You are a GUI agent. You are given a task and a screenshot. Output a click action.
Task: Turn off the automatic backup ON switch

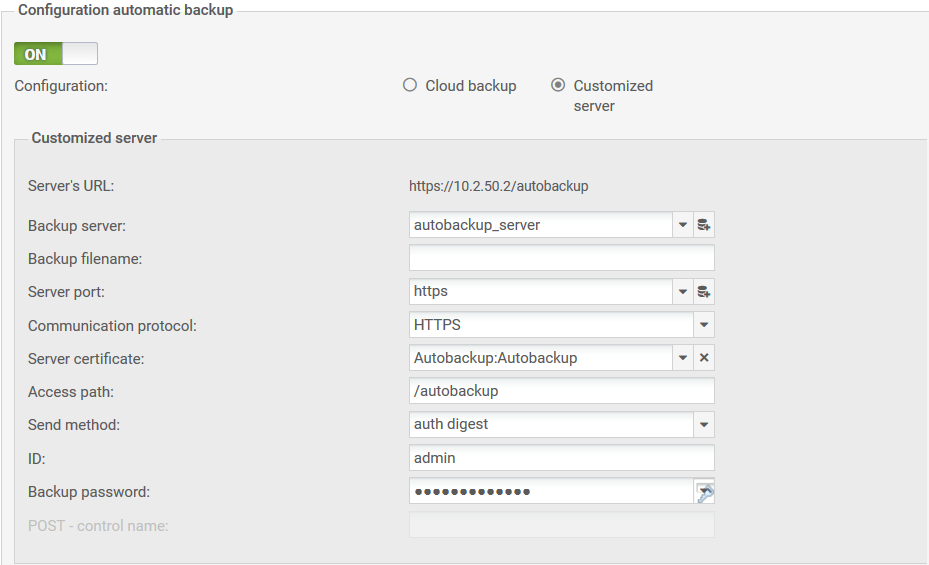tap(56, 54)
